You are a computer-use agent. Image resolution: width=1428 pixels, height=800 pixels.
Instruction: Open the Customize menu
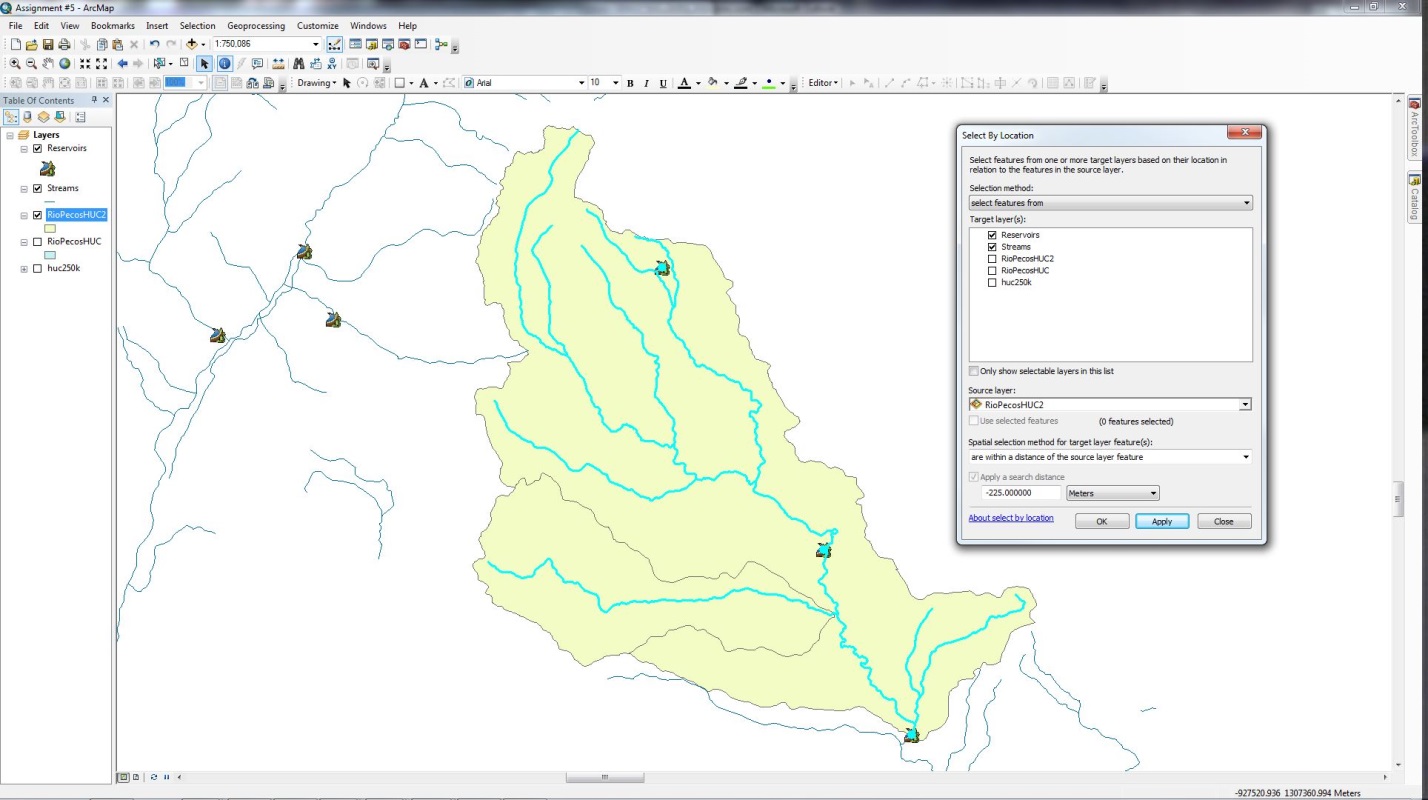(317, 25)
